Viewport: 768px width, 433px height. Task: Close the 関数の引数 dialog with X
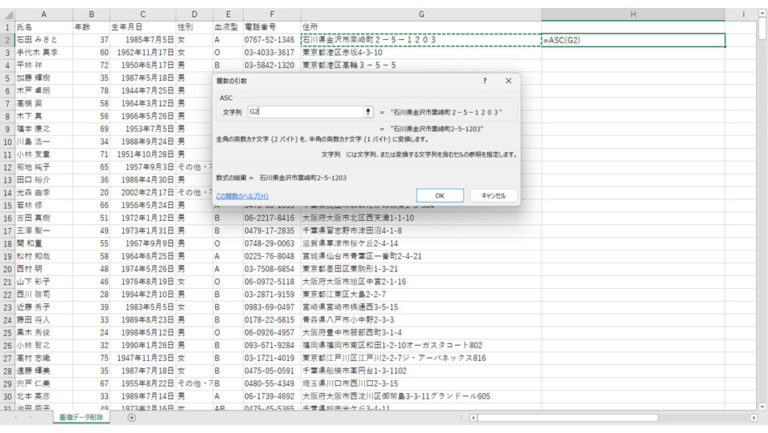coord(508,80)
